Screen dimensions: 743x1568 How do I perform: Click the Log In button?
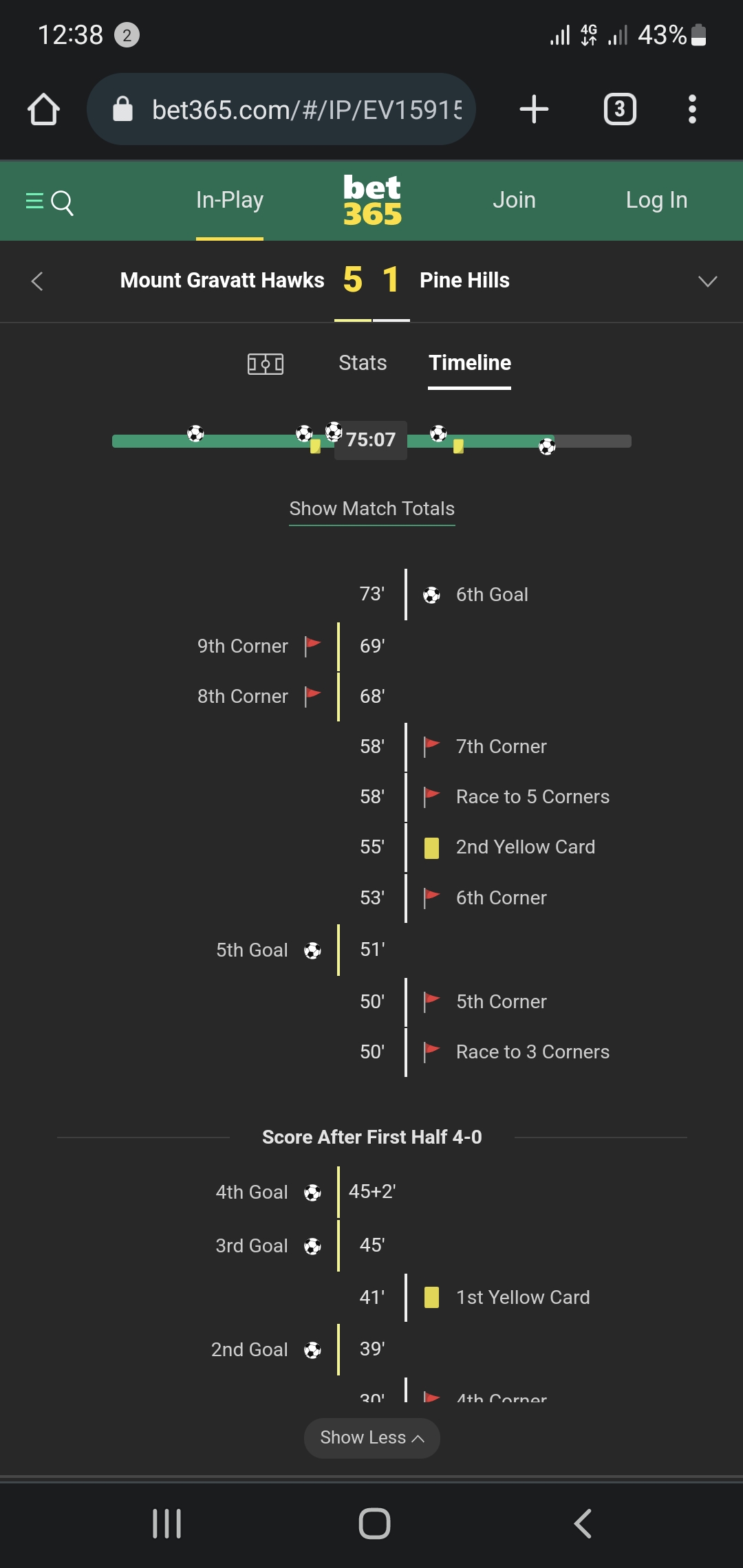[656, 200]
